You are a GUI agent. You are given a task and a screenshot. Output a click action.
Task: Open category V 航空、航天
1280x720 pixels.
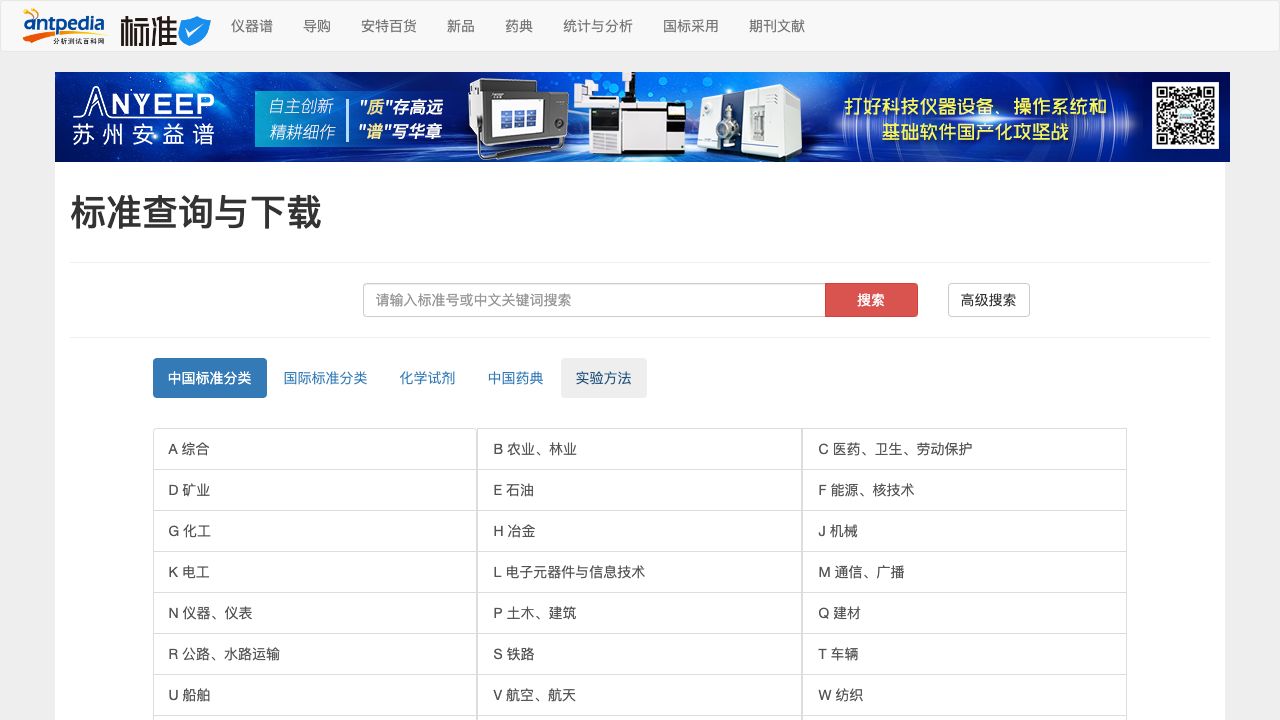click(535, 695)
